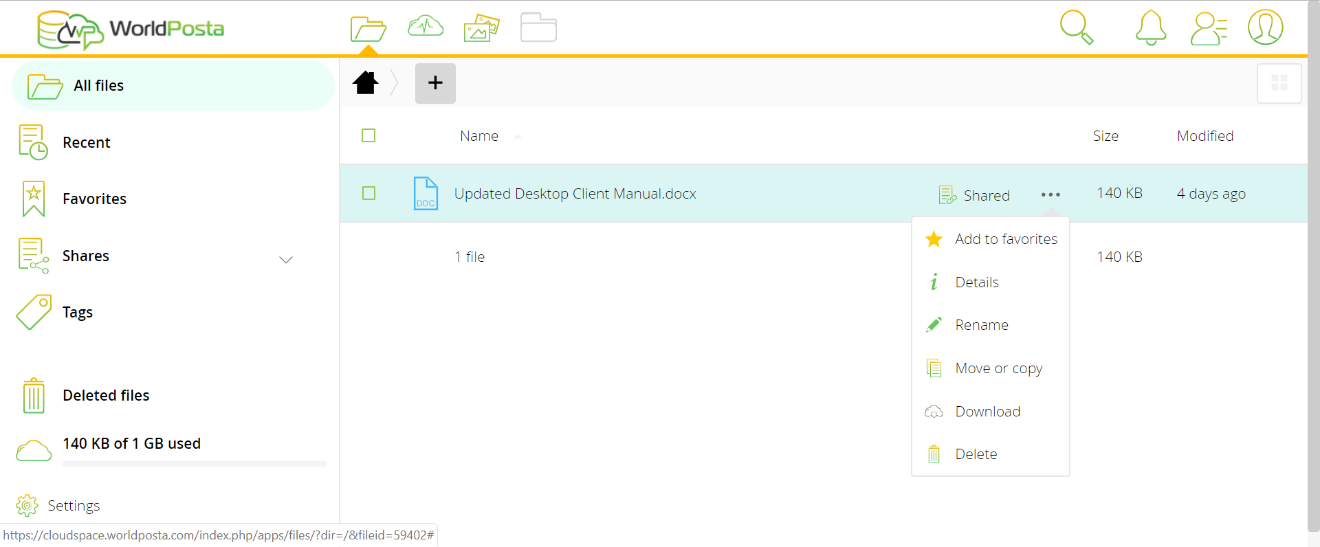Open the user account avatar menu
The height and width of the screenshot is (547, 1320).
[1265, 27]
